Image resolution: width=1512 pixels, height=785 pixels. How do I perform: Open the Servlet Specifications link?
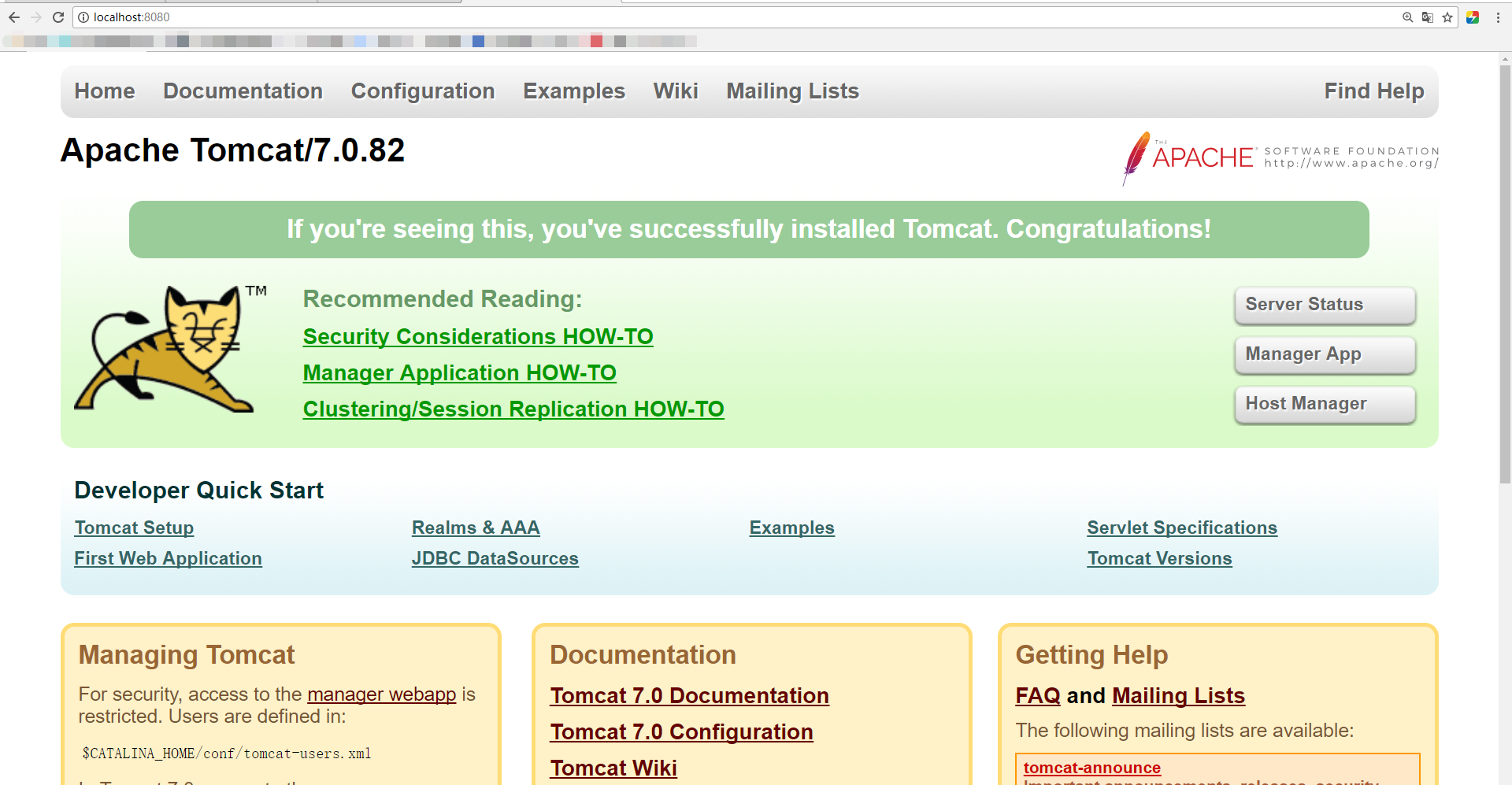click(1182, 528)
